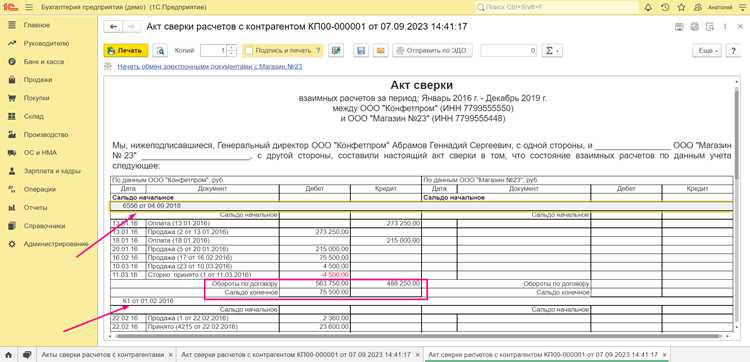Viewport: 750px width, 362px height.
Task: Open link Начать обмен электронными документами
Action: [x=210, y=66]
